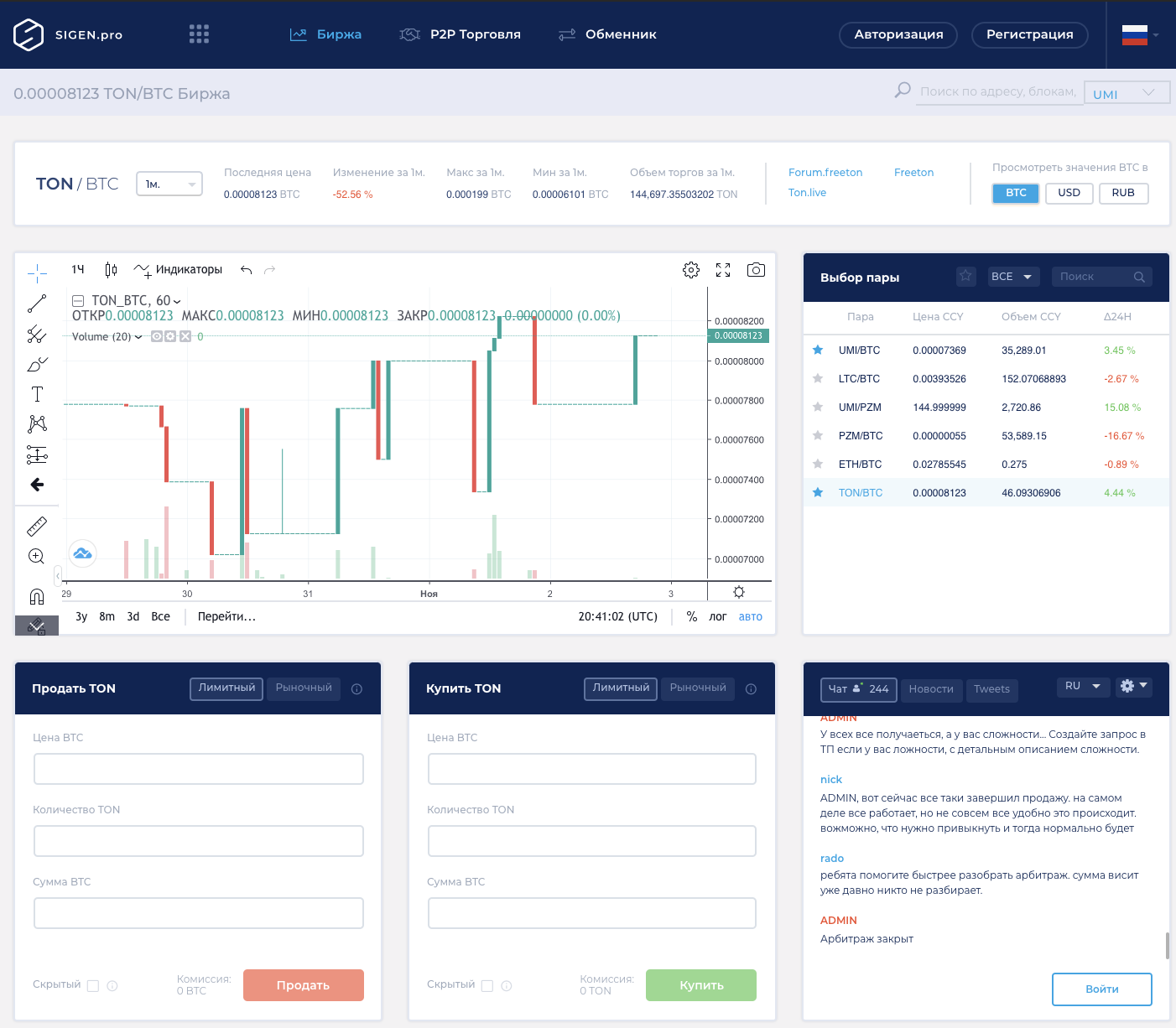The height and width of the screenshot is (1028, 1176).
Task: Open info icon in Продать TON panel
Action: pos(356,689)
